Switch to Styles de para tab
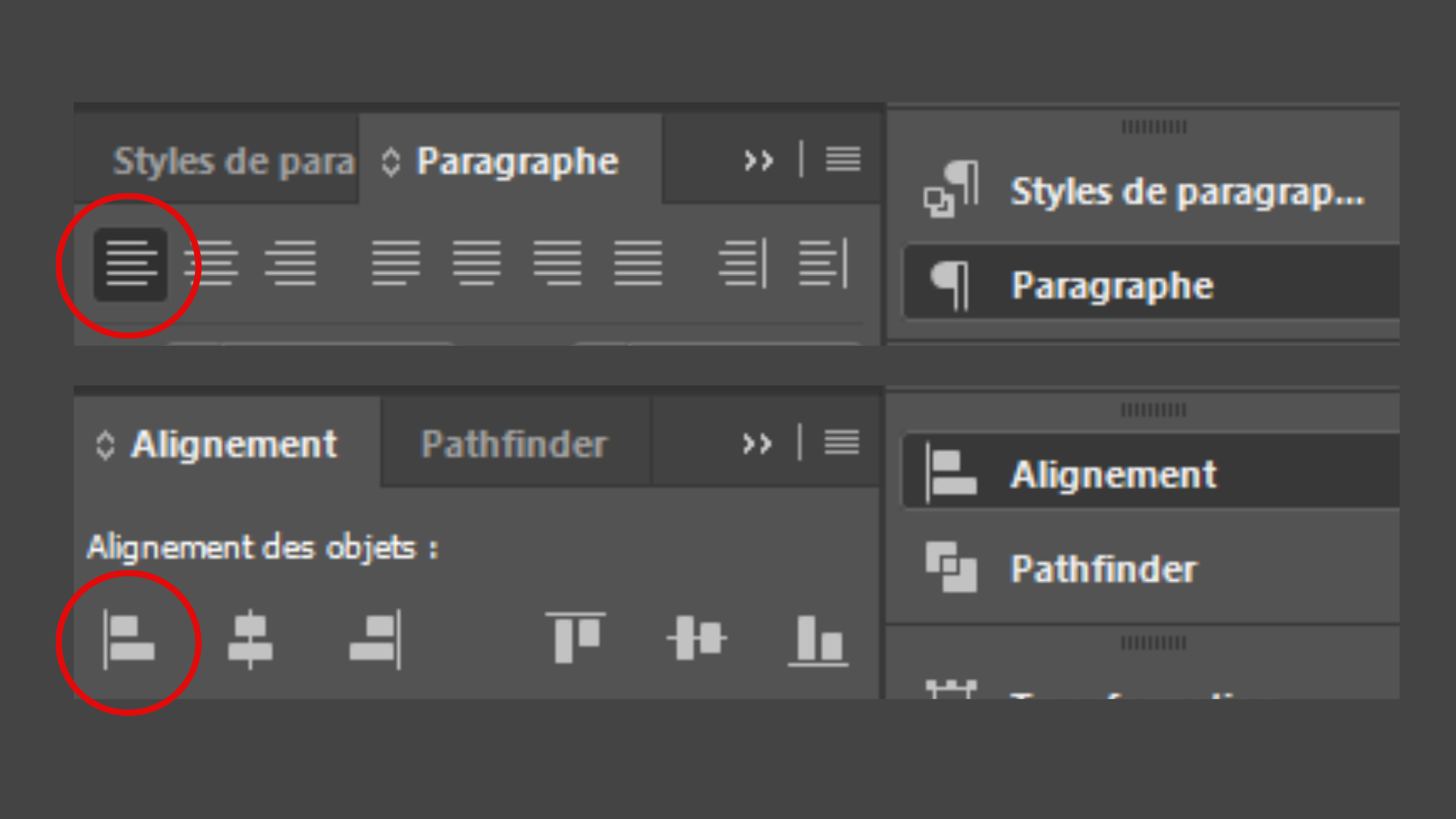Screen dimensions: 1456x819 [x=234, y=162]
